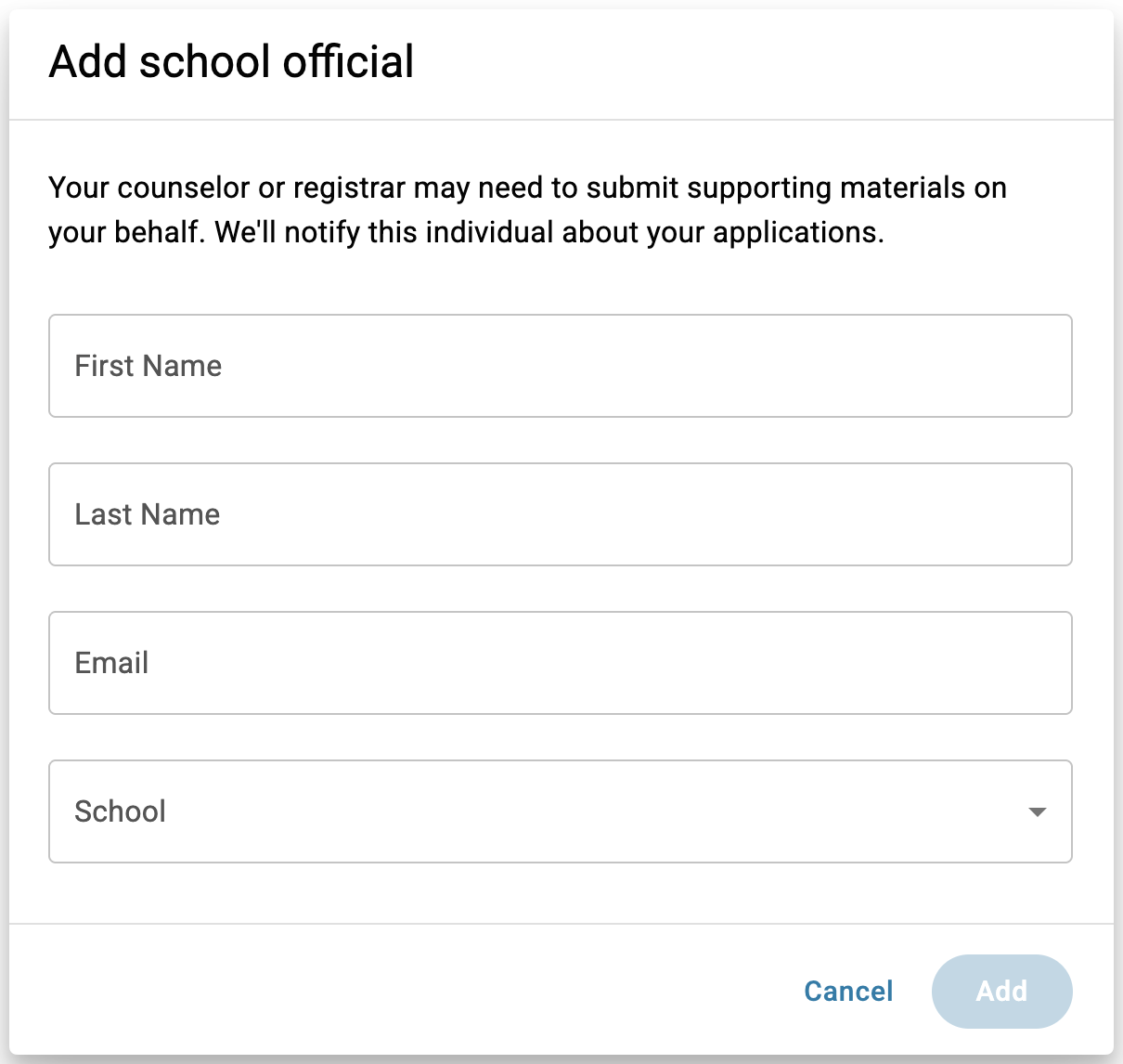This screenshot has width=1123, height=1064.
Task: Click the "First Name" placeholder label
Action: pyautogui.click(x=148, y=366)
